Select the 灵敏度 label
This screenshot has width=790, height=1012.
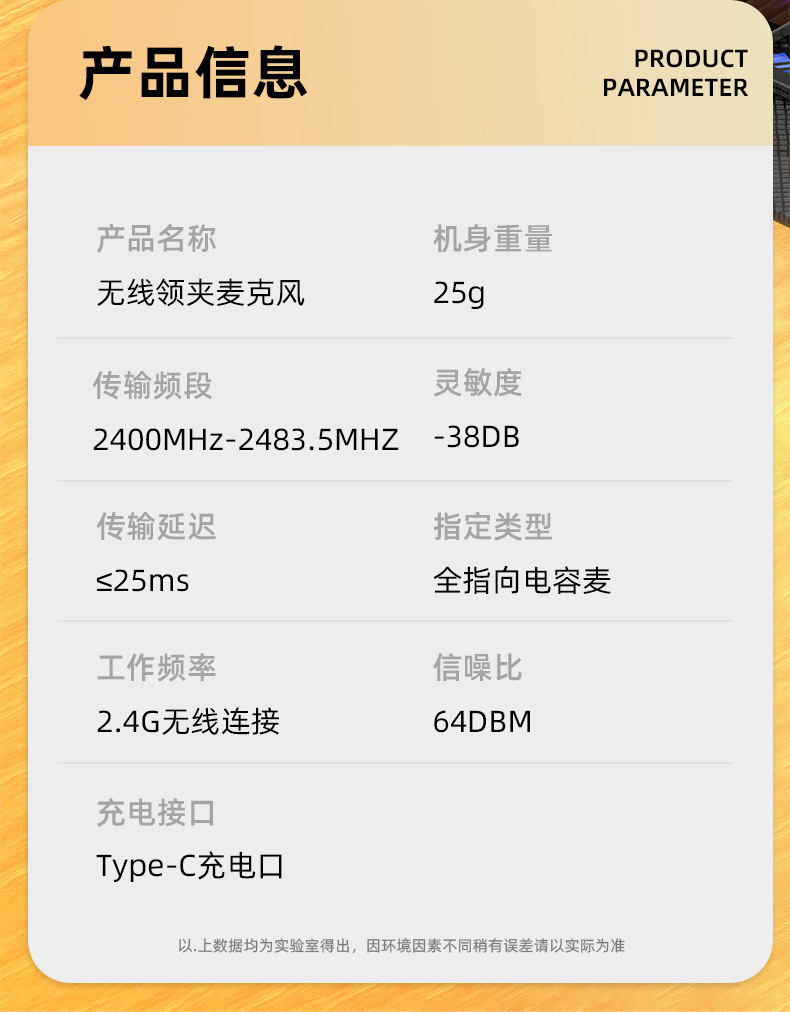click(477, 382)
